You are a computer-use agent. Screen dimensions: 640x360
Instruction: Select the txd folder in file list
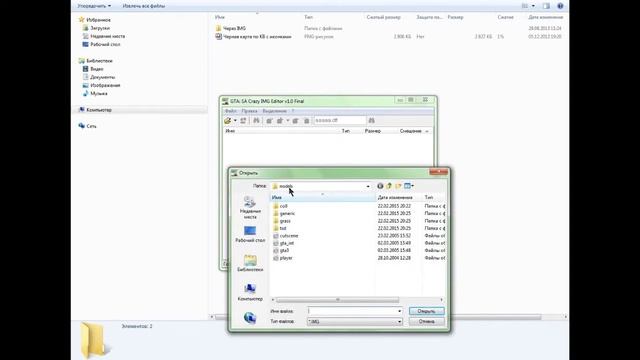coord(280,228)
